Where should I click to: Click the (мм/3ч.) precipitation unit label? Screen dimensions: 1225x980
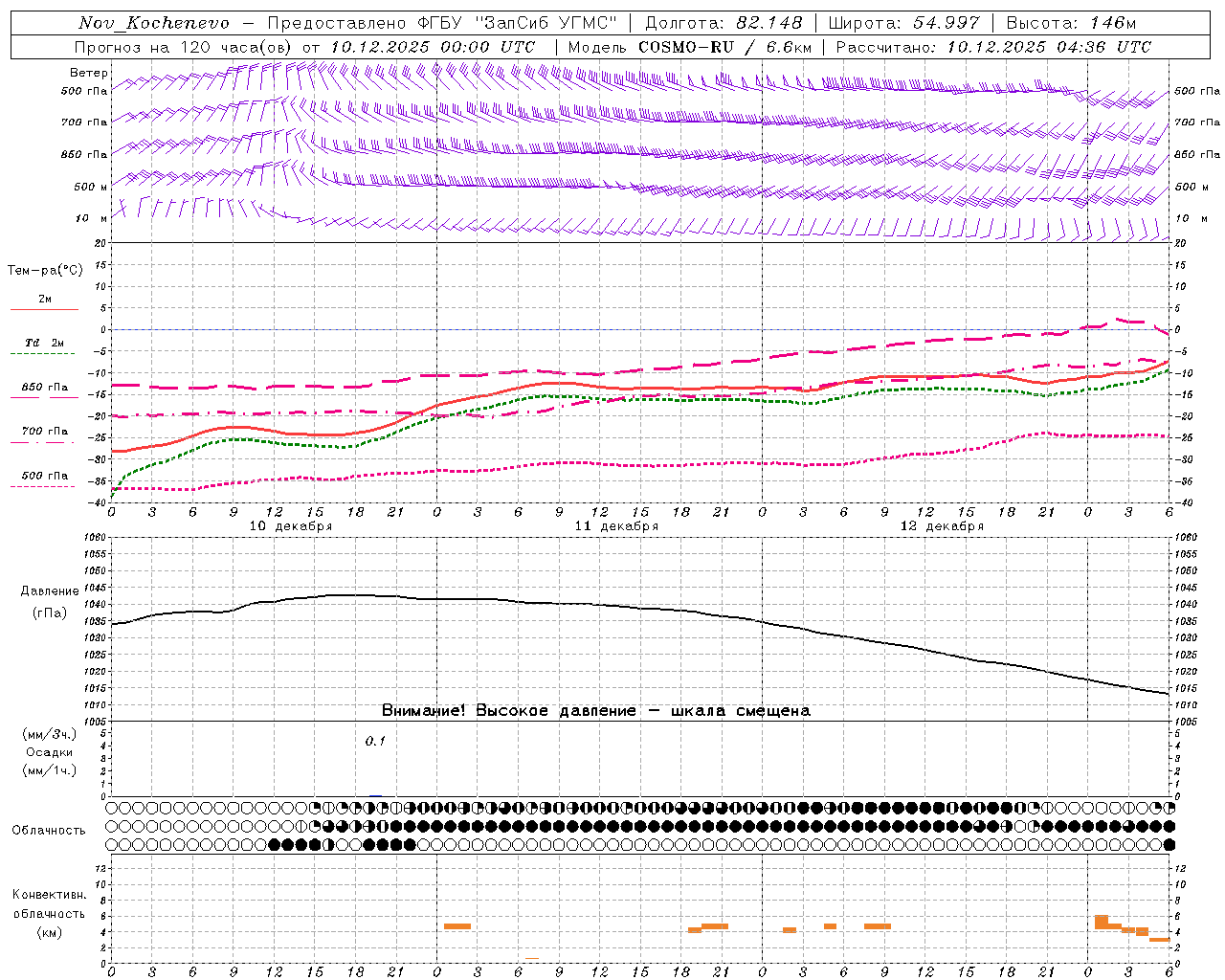pos(50,735)
